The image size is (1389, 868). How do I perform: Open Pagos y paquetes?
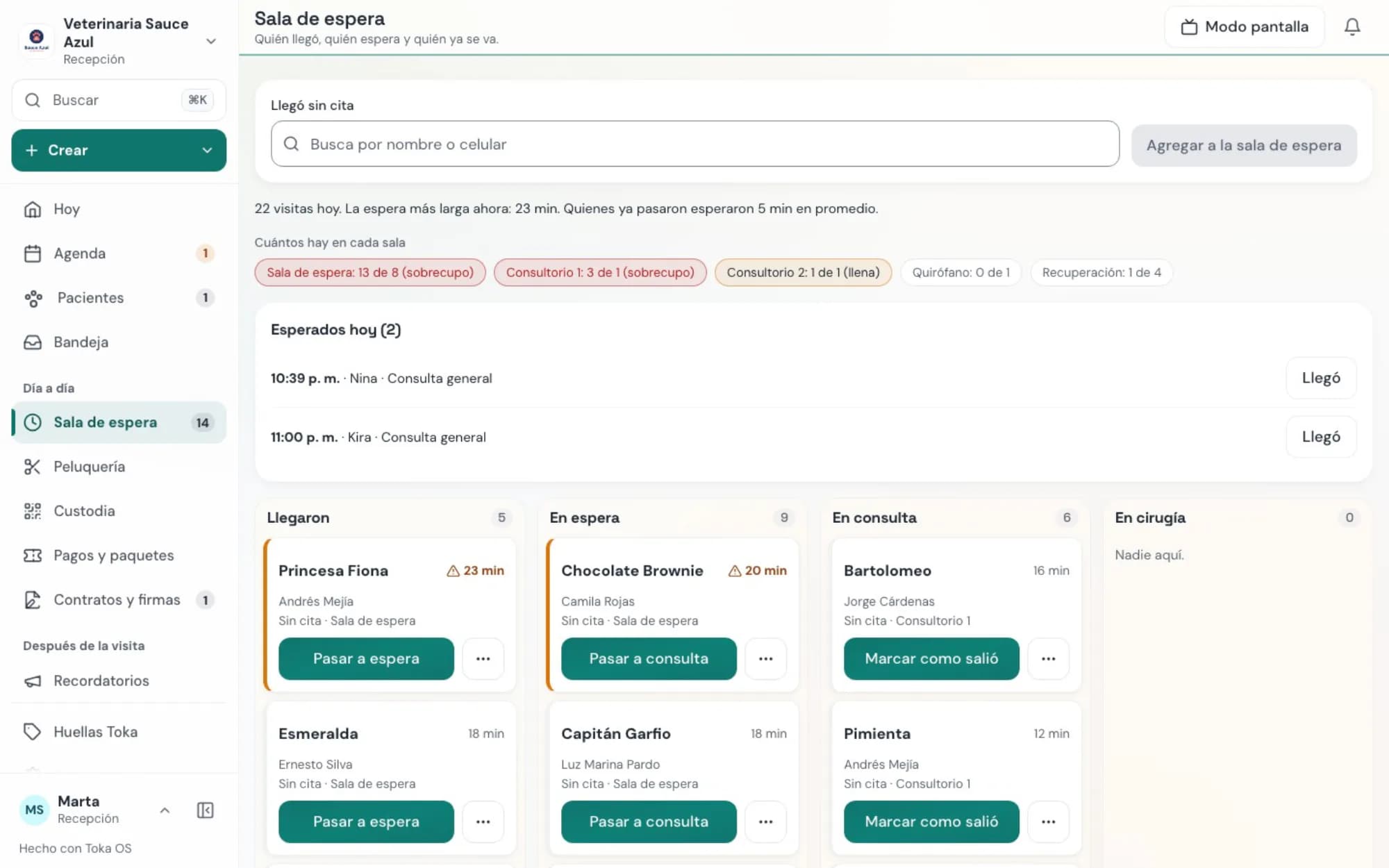tap(119, 556)
